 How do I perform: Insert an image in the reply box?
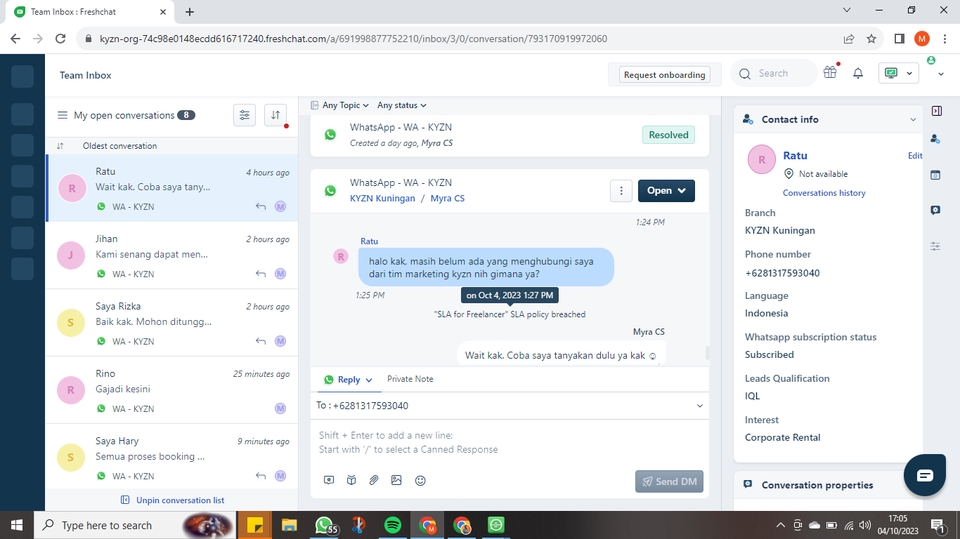(396, 480)
